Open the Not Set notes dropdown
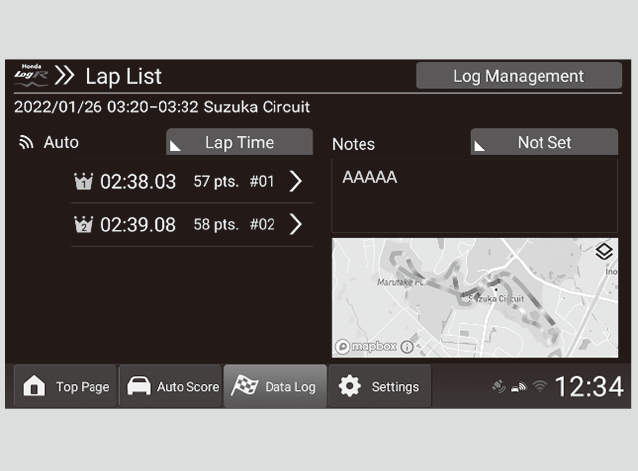The width and height of the screenshot is (638, 471). tap(544, 143)
